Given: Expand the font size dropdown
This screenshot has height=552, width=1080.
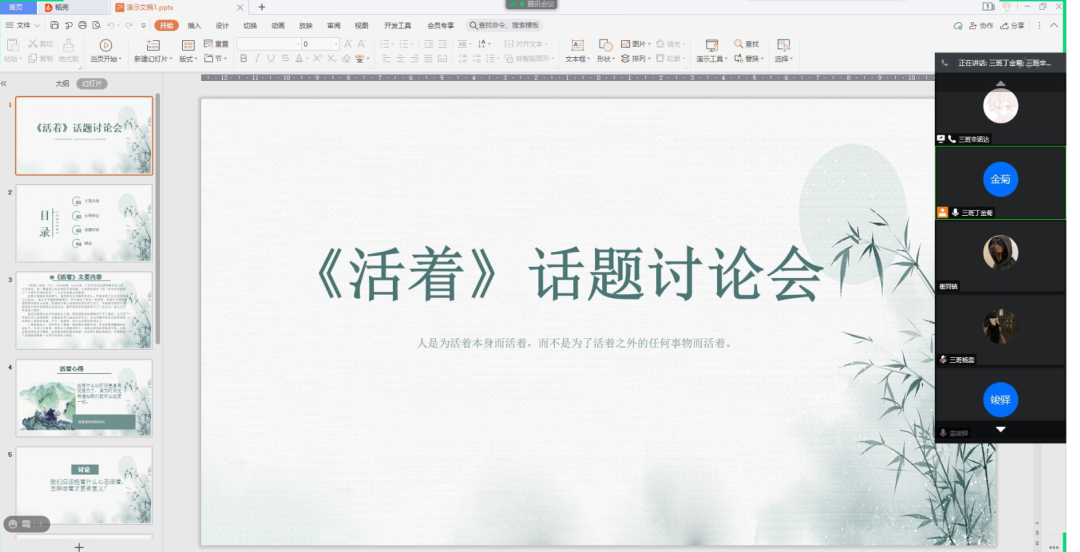Looking at the screenshot, I should pyautogui.click(x=336, y=44).
